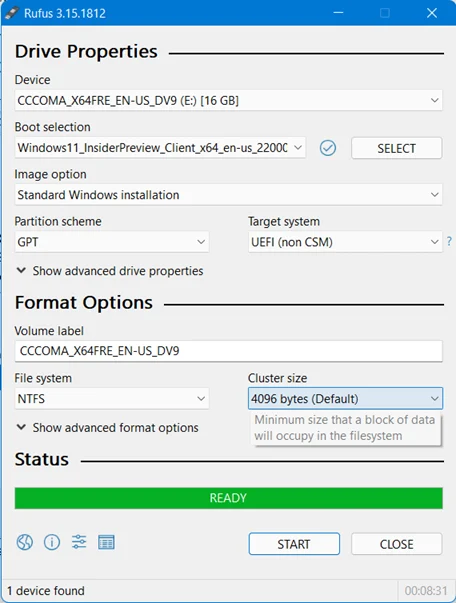Click the Format Options heading
This screenshot has height=603, width=456.
pyautogui.click(x=84, y=303)
